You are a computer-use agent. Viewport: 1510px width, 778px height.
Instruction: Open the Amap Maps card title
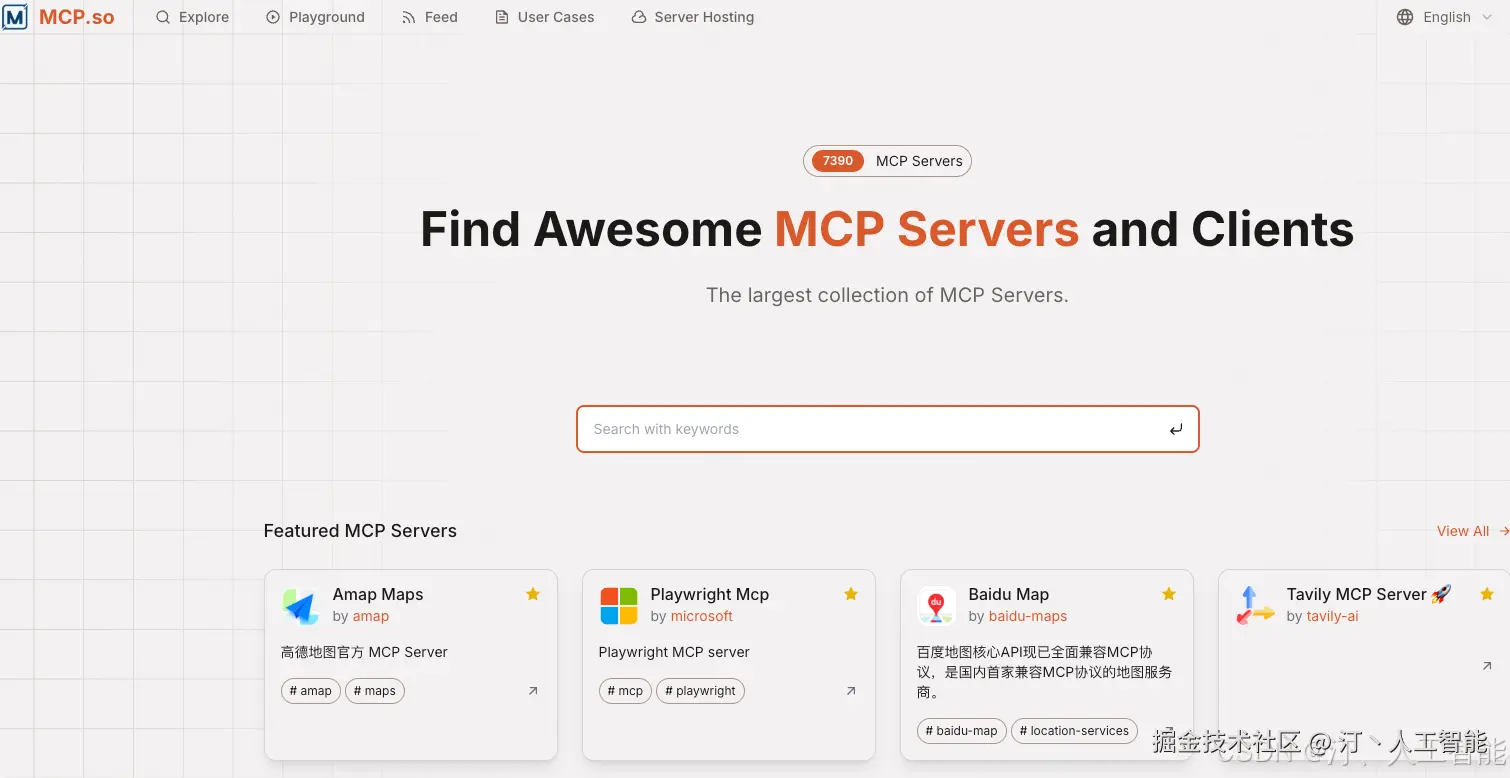[x=378, y=594]
